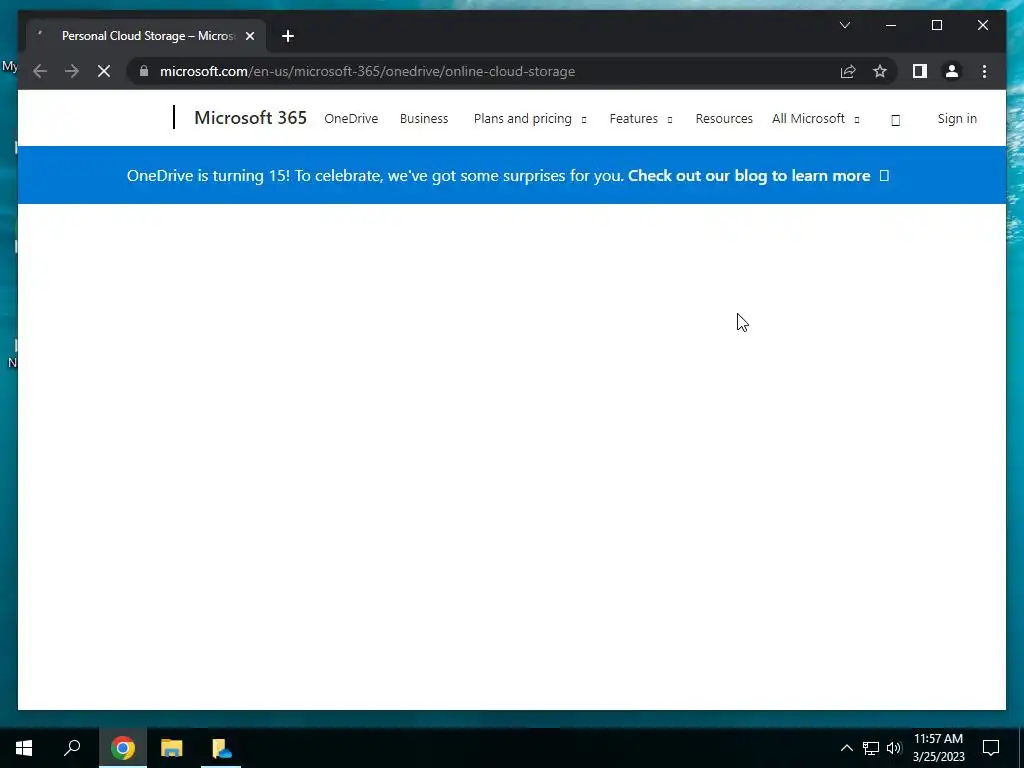1024x768 pixels.
Task: Open Chrome side panel
Action: [920, 71]
